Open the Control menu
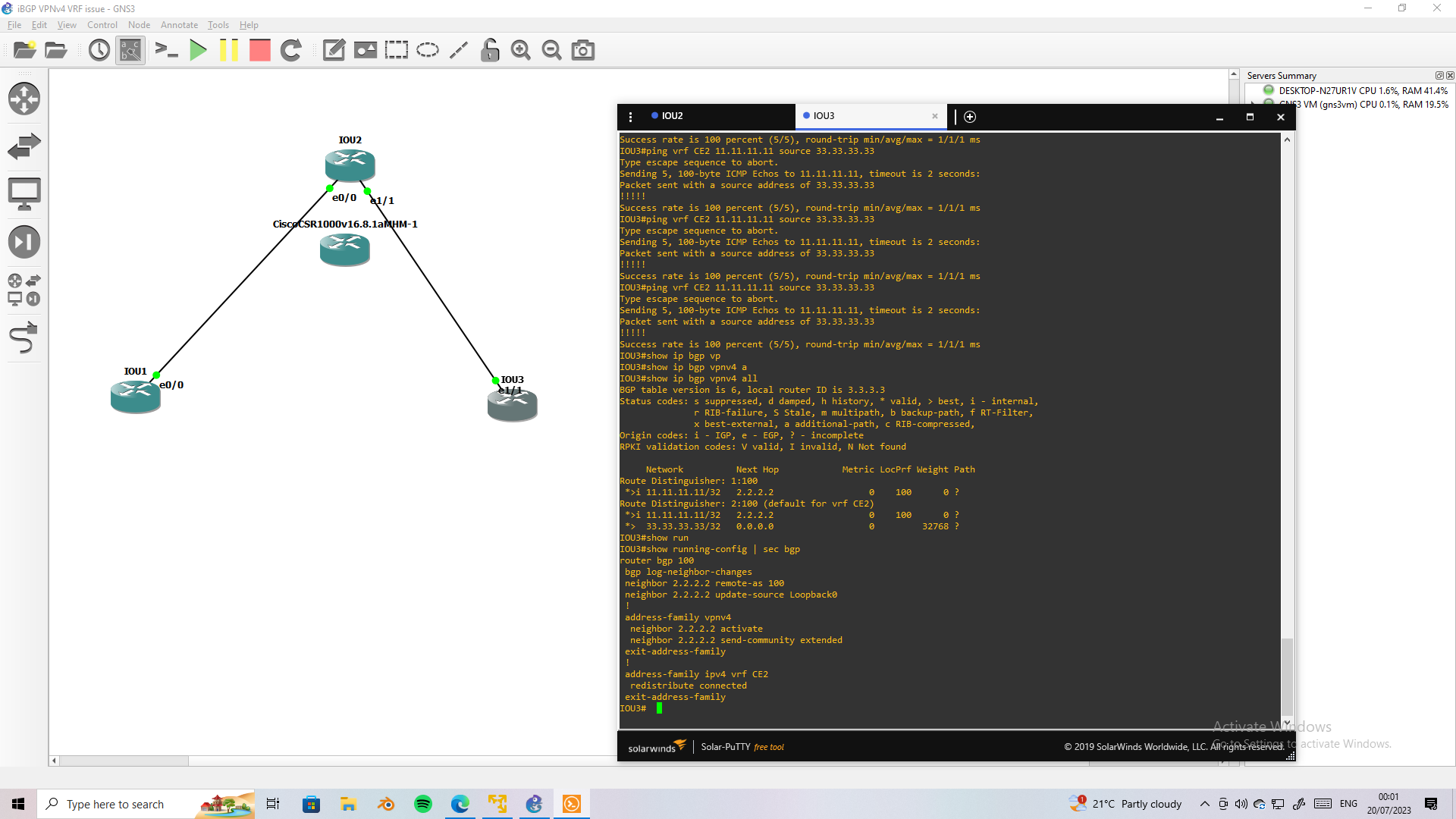 click(x=102, y=24)
